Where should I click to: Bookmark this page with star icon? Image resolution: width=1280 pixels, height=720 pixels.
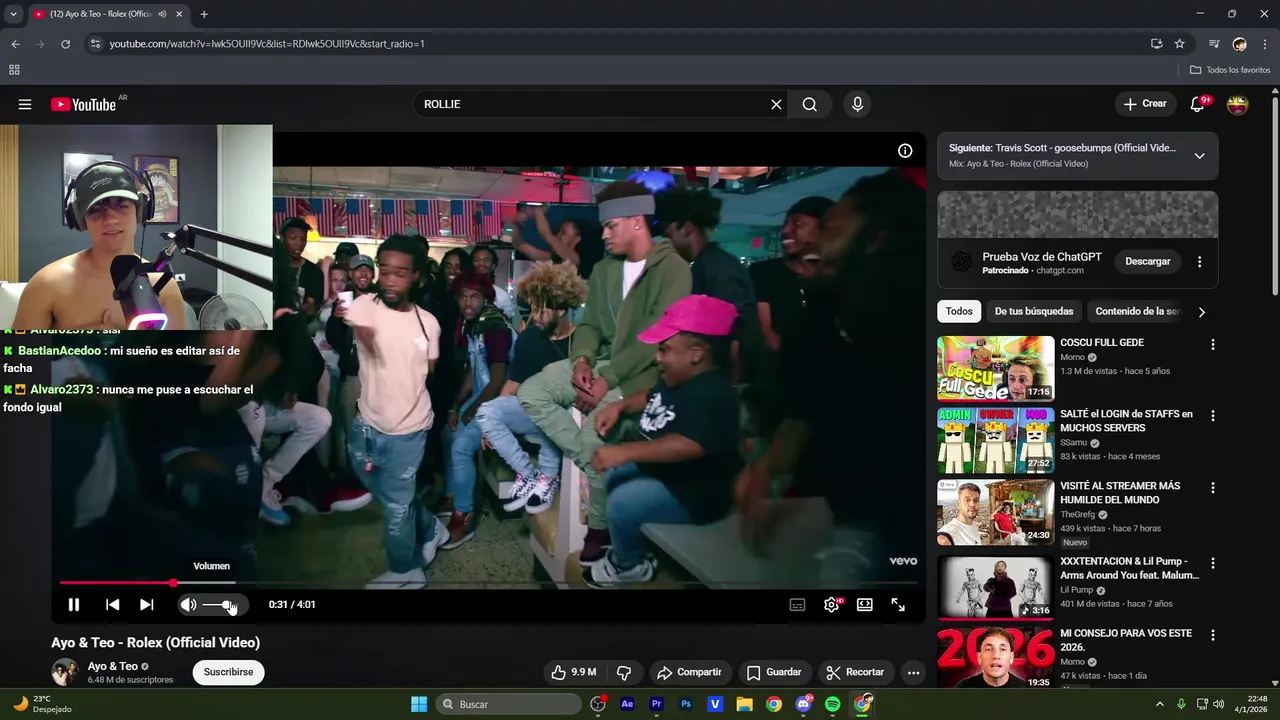point(1179,44)
